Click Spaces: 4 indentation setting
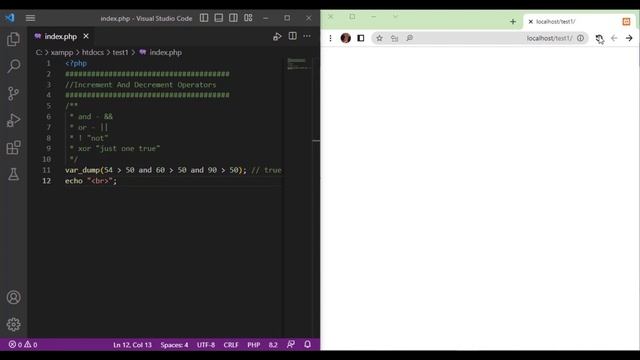 click(x=174, y=345)
